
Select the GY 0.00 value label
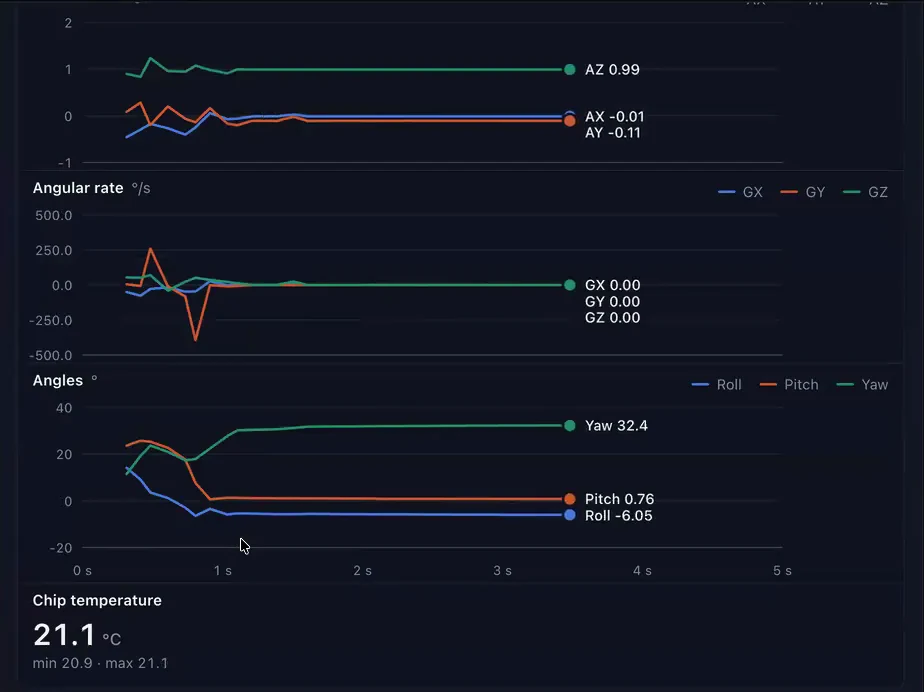612,302
